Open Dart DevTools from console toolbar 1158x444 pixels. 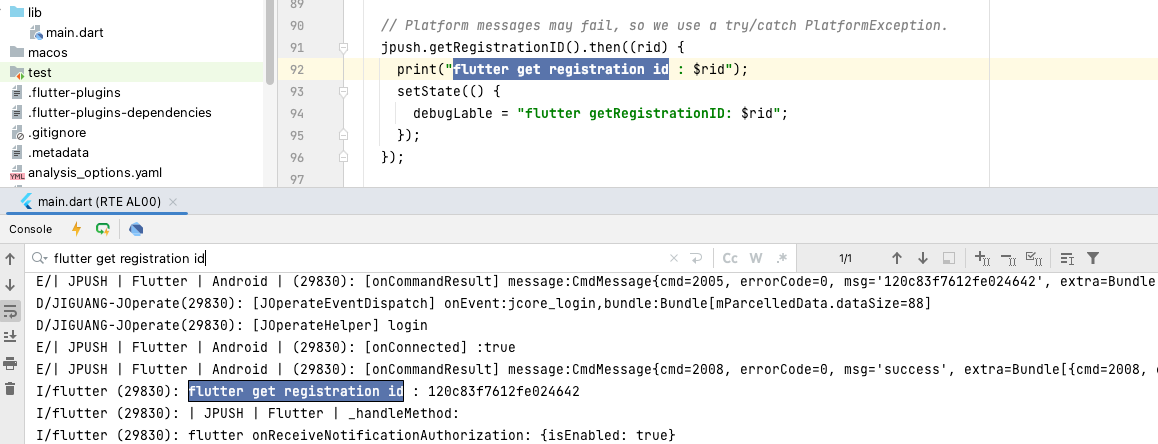(137, 229)
